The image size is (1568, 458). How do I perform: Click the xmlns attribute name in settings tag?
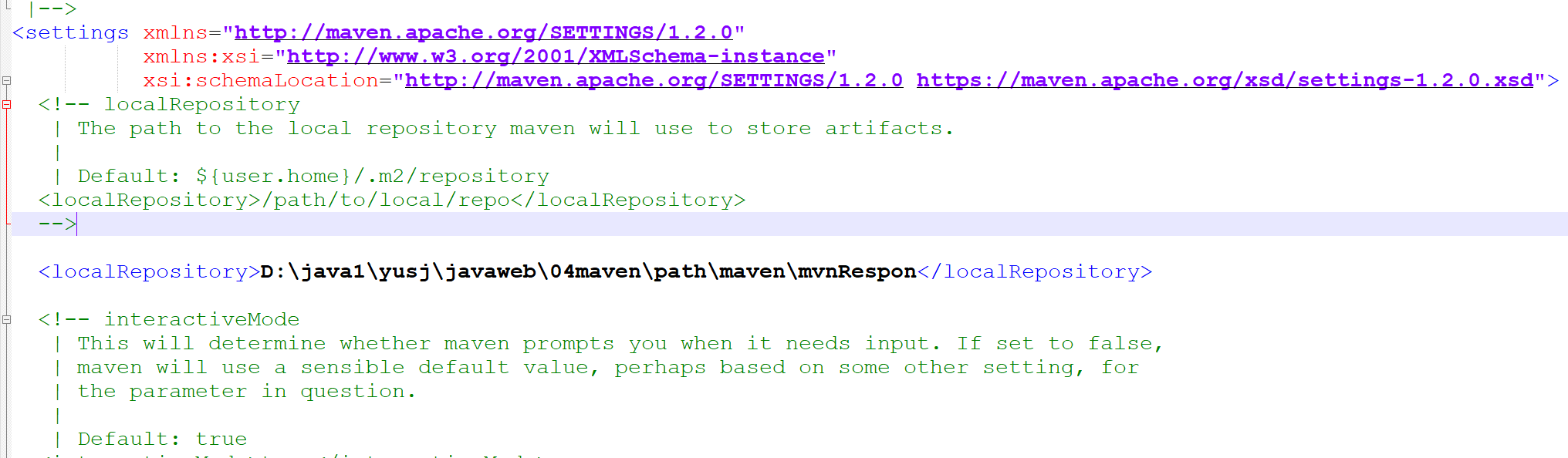(175, 32)
